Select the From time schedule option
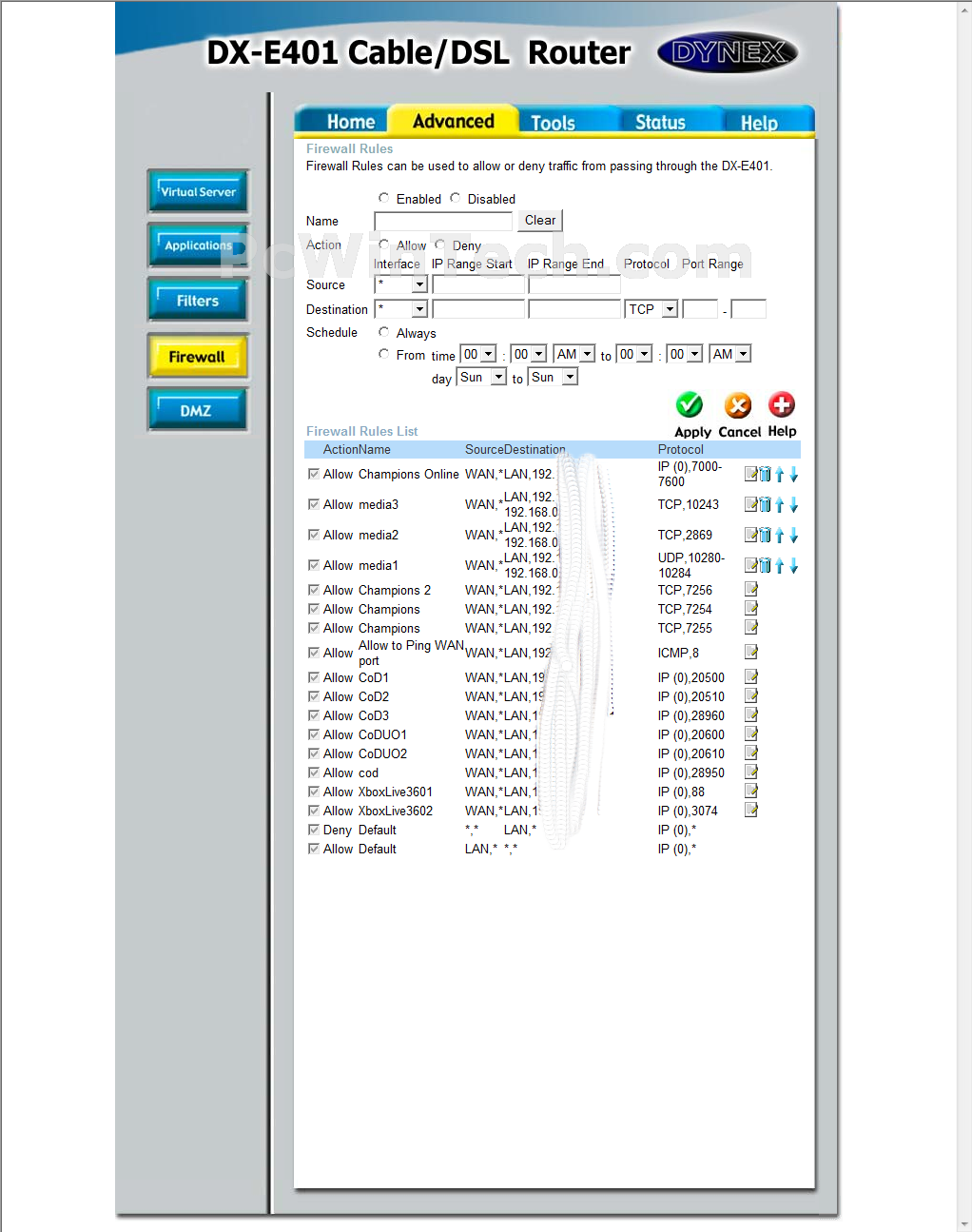The width and height of the screenshot is (972, 1232). 383,354
